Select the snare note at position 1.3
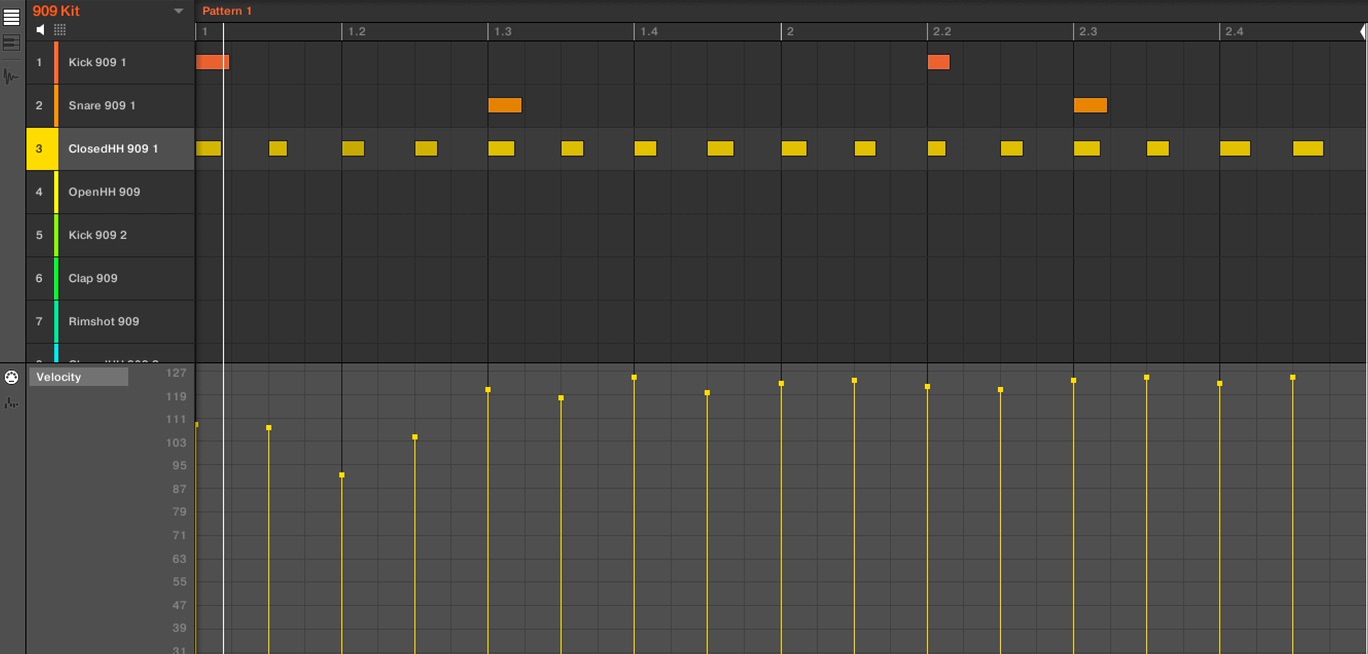The height and width of the screenshot is (654, 1368). pos(504,105)
